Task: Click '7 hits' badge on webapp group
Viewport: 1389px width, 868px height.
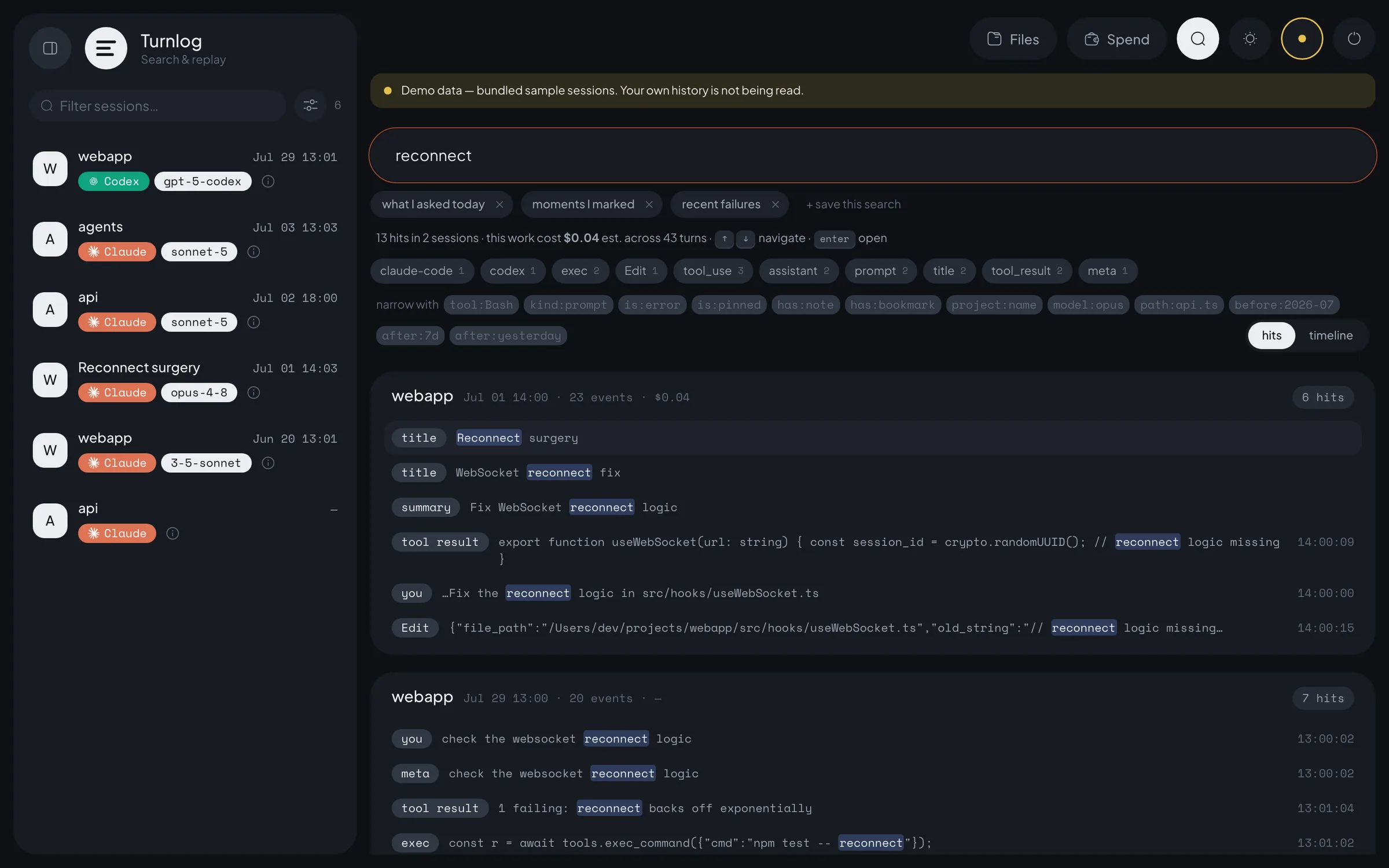Action: pyautogui.click(x=1323, y=698)
